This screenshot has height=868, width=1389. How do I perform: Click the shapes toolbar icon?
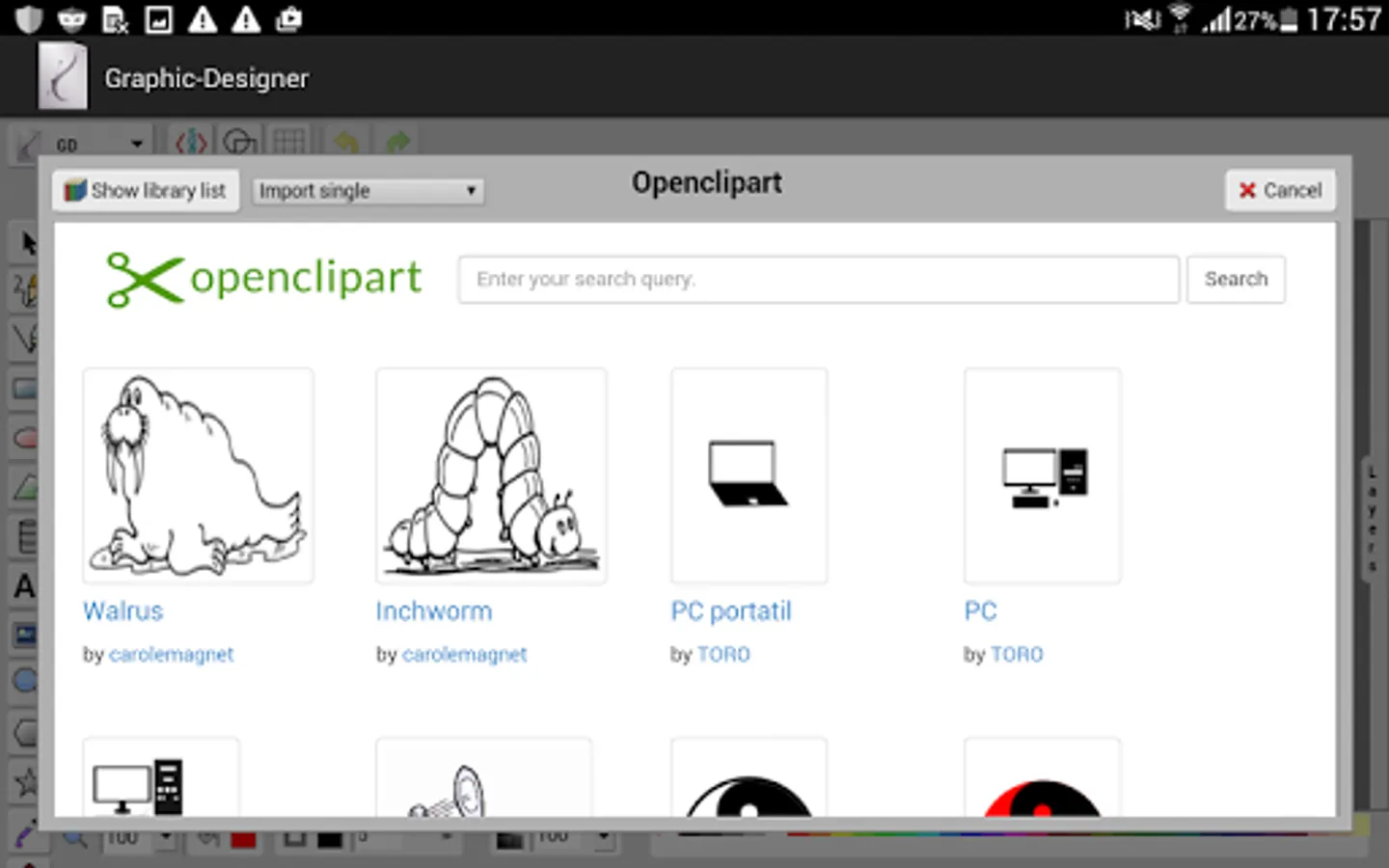(x=239, y=143)
